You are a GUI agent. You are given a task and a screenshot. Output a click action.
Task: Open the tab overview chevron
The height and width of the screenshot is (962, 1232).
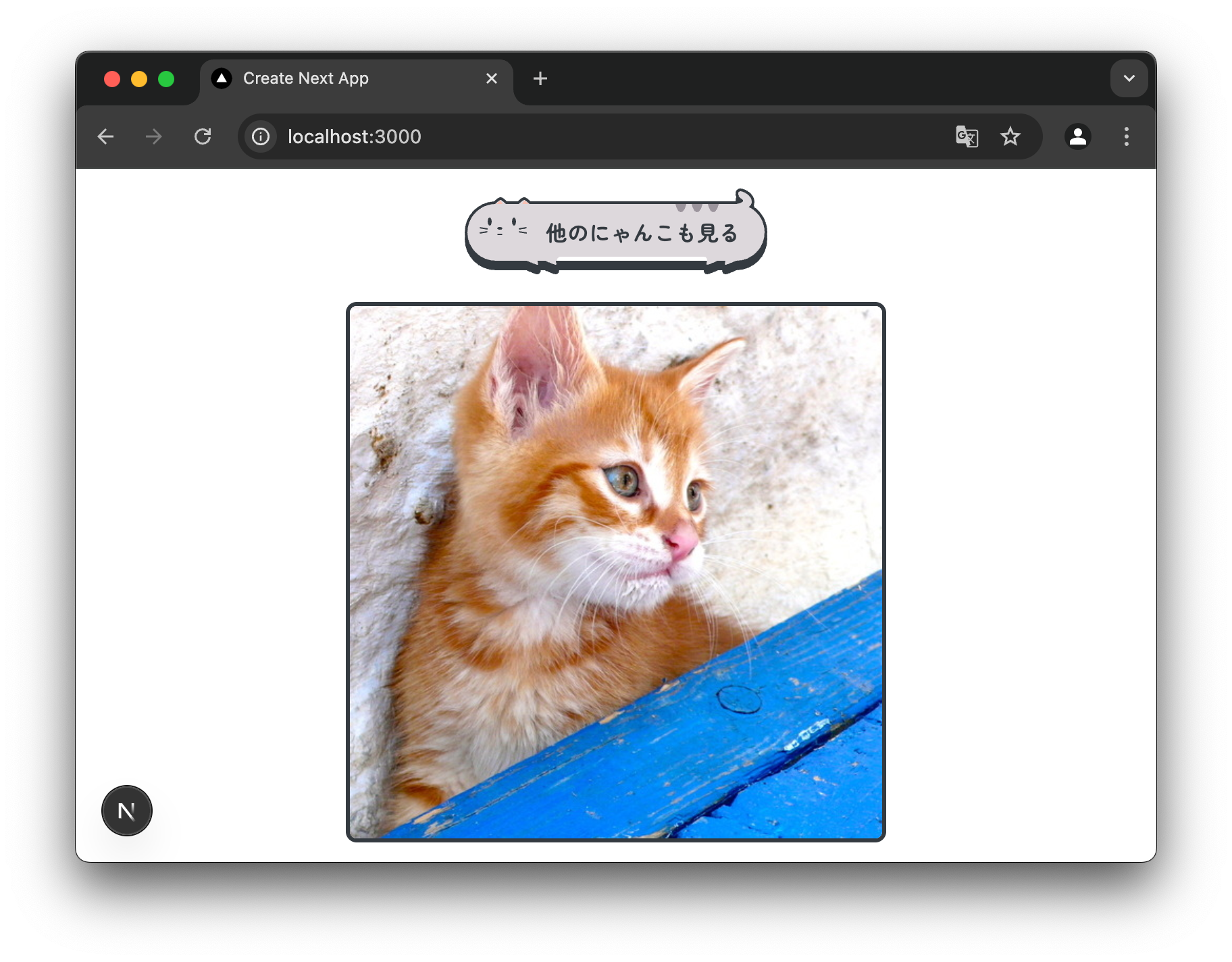(1128, 78)
